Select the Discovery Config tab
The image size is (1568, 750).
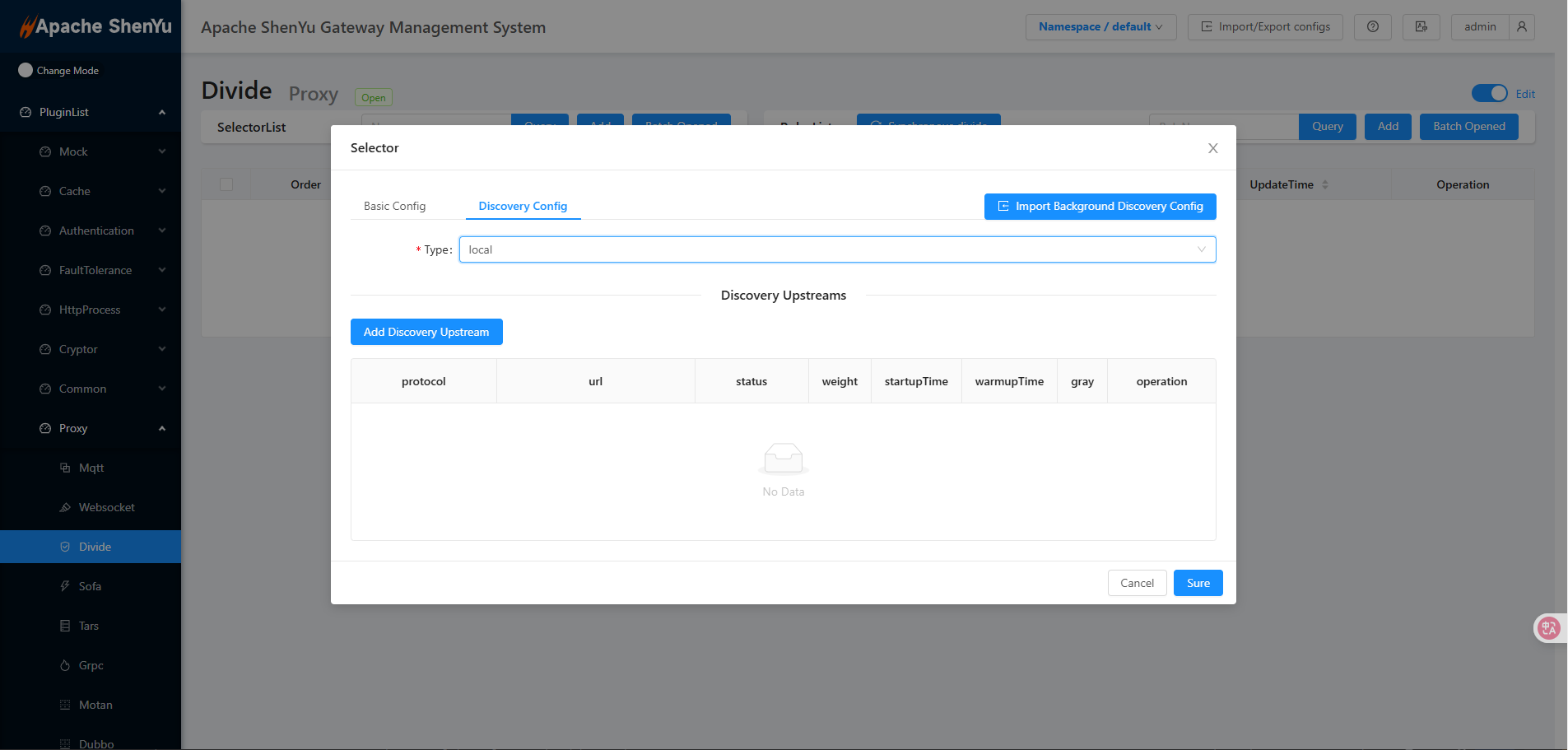523,206
